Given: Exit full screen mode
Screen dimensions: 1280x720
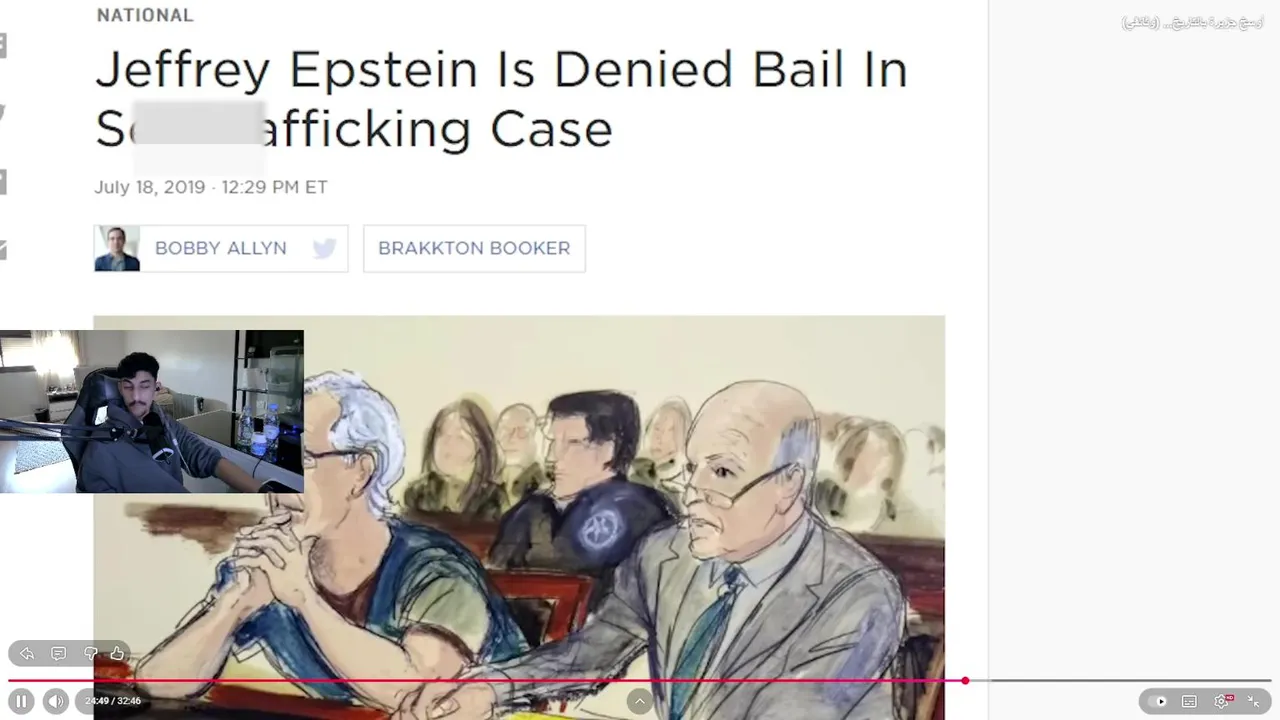Looking at the screenshot, I should (1254, 701).
